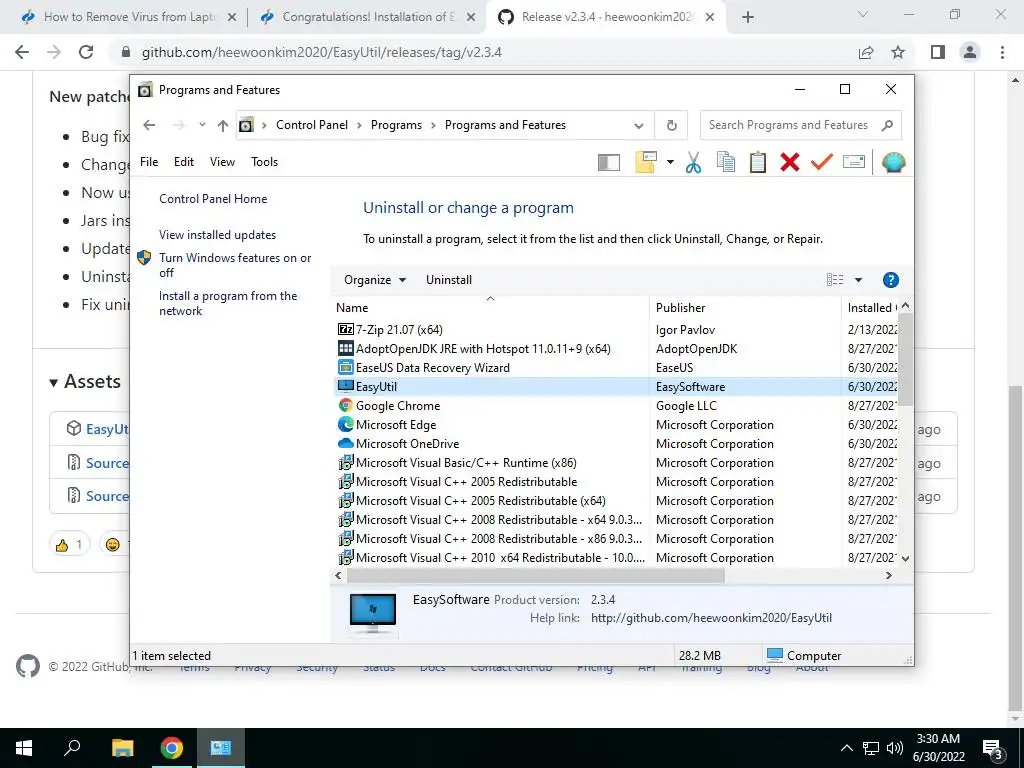Open View installed updates link
1024x768 pixels.
(x=217, y=234)
